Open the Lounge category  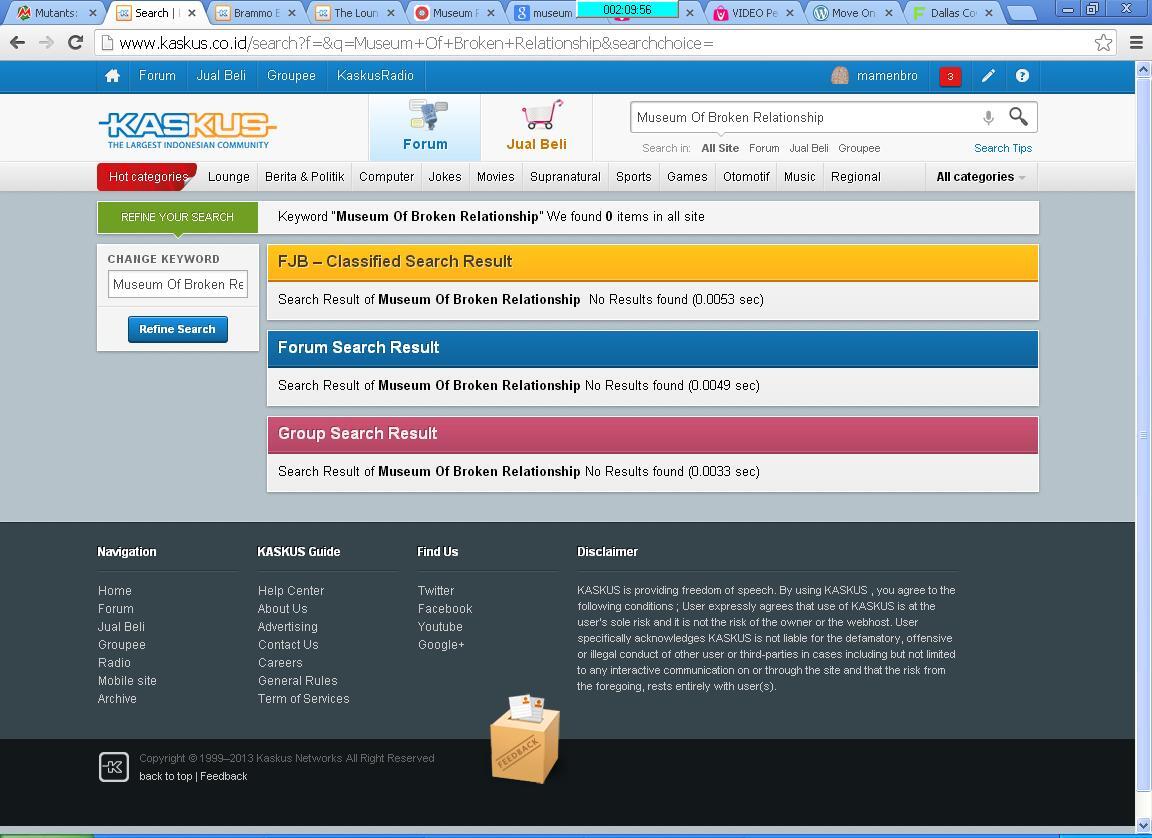pyautogui.click(x=228, y=177)
